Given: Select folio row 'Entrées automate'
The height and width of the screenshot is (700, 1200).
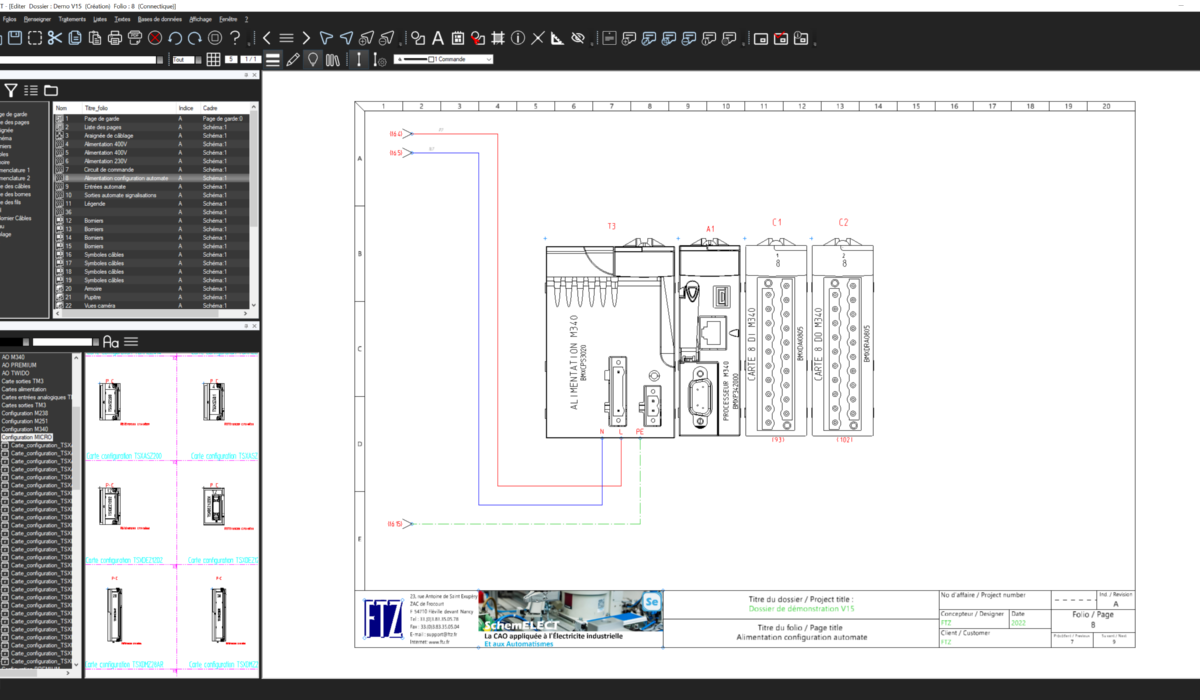Looking at the screenshot, I should (x=150, y=186).
